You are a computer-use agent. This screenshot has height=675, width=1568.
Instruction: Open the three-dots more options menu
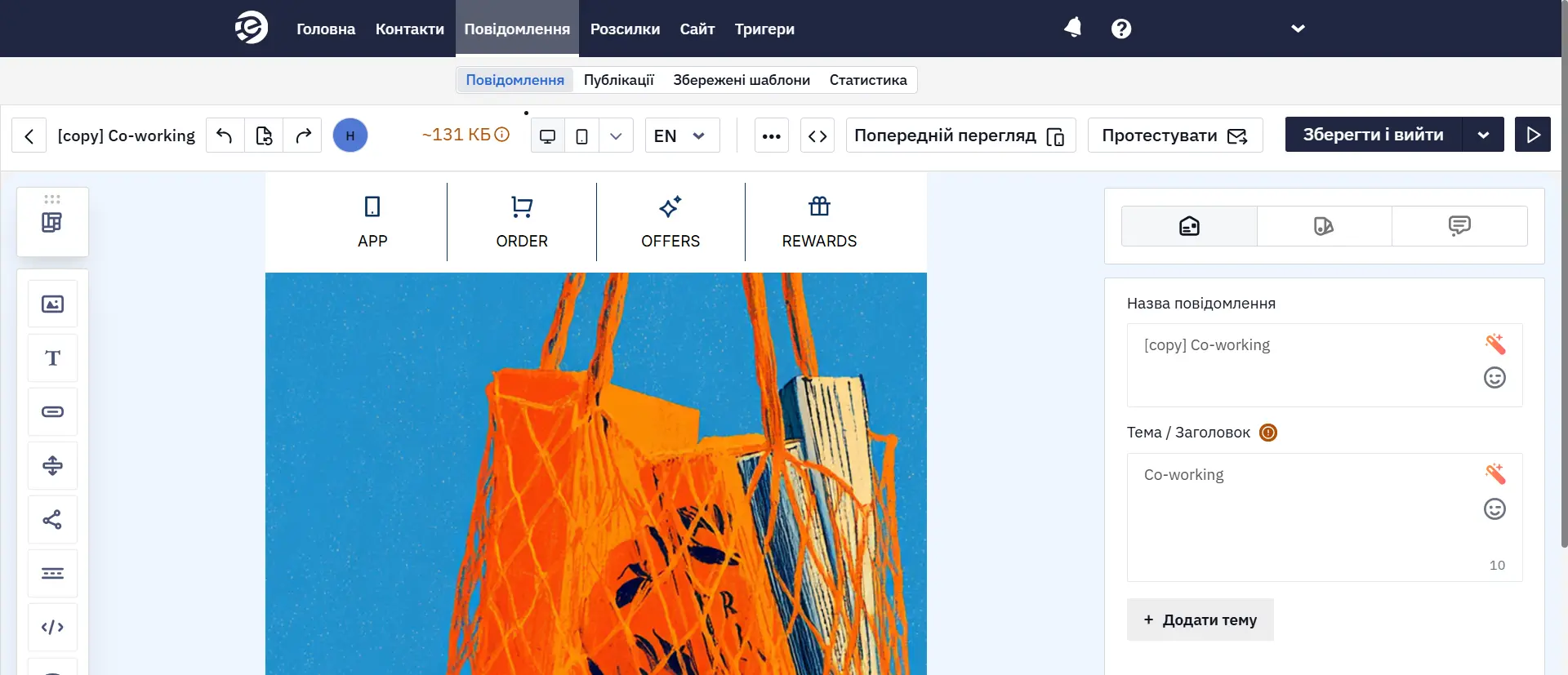coord(771,135)
